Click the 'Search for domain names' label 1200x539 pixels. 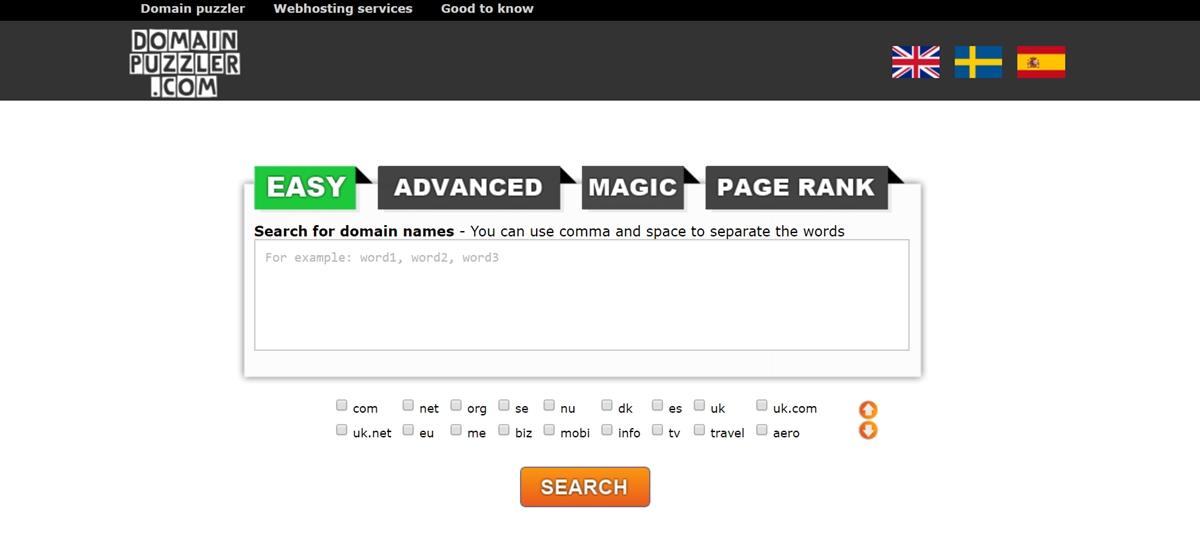coord(354,231)
